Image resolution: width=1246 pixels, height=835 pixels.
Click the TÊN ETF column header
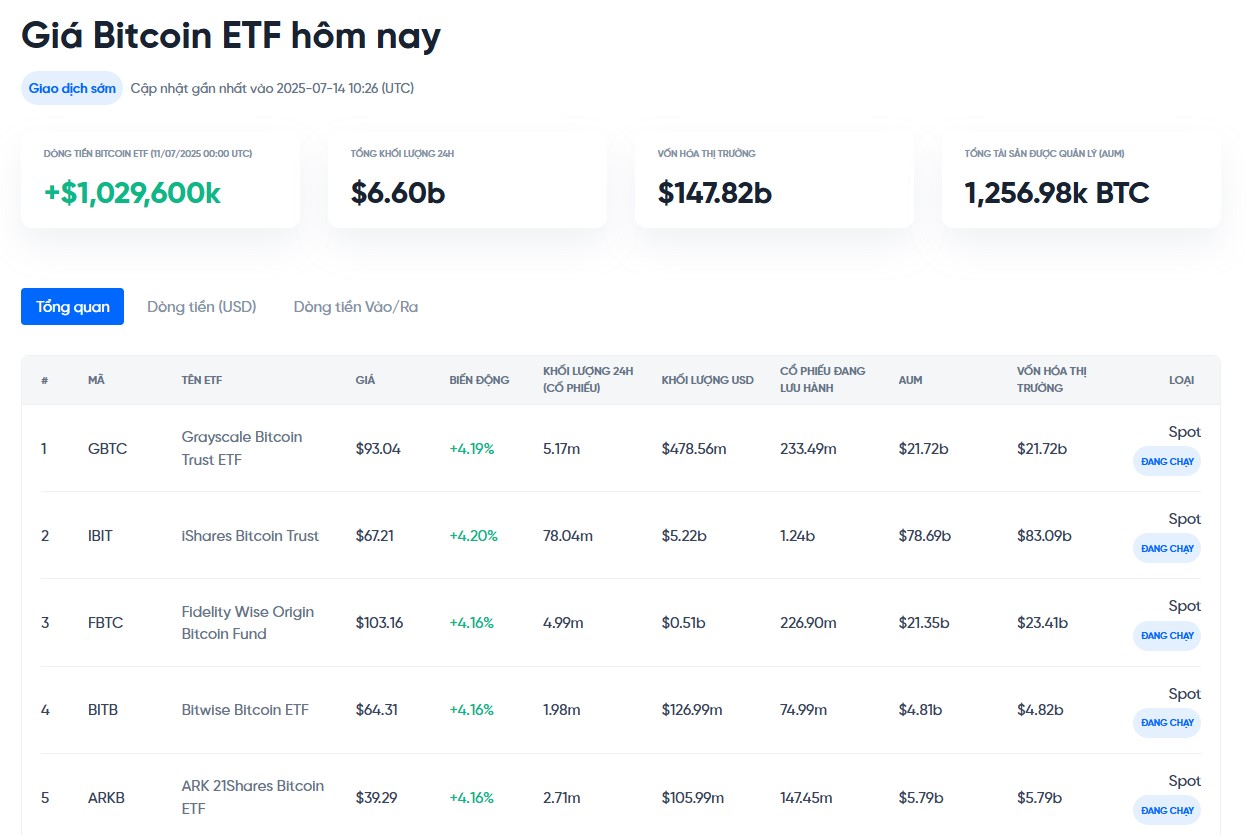pyautogui.click(x=203, y=380)
